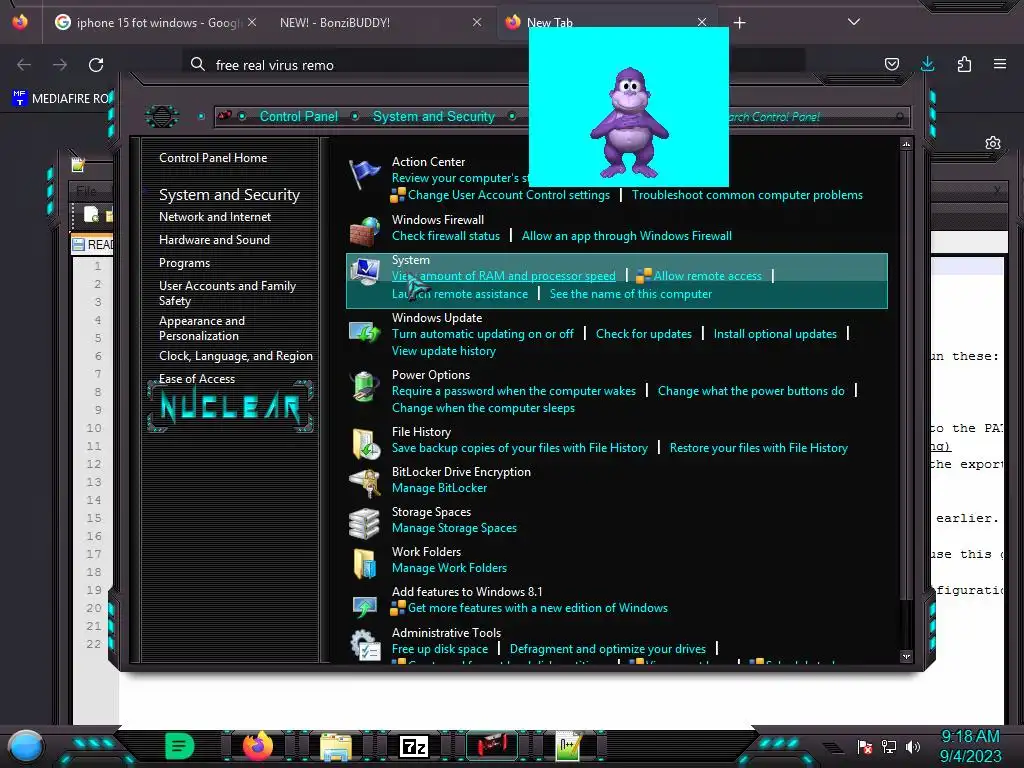Expand the list all tabs chevron
Viewport: 1024px width, 768px height.
(854, 22)
